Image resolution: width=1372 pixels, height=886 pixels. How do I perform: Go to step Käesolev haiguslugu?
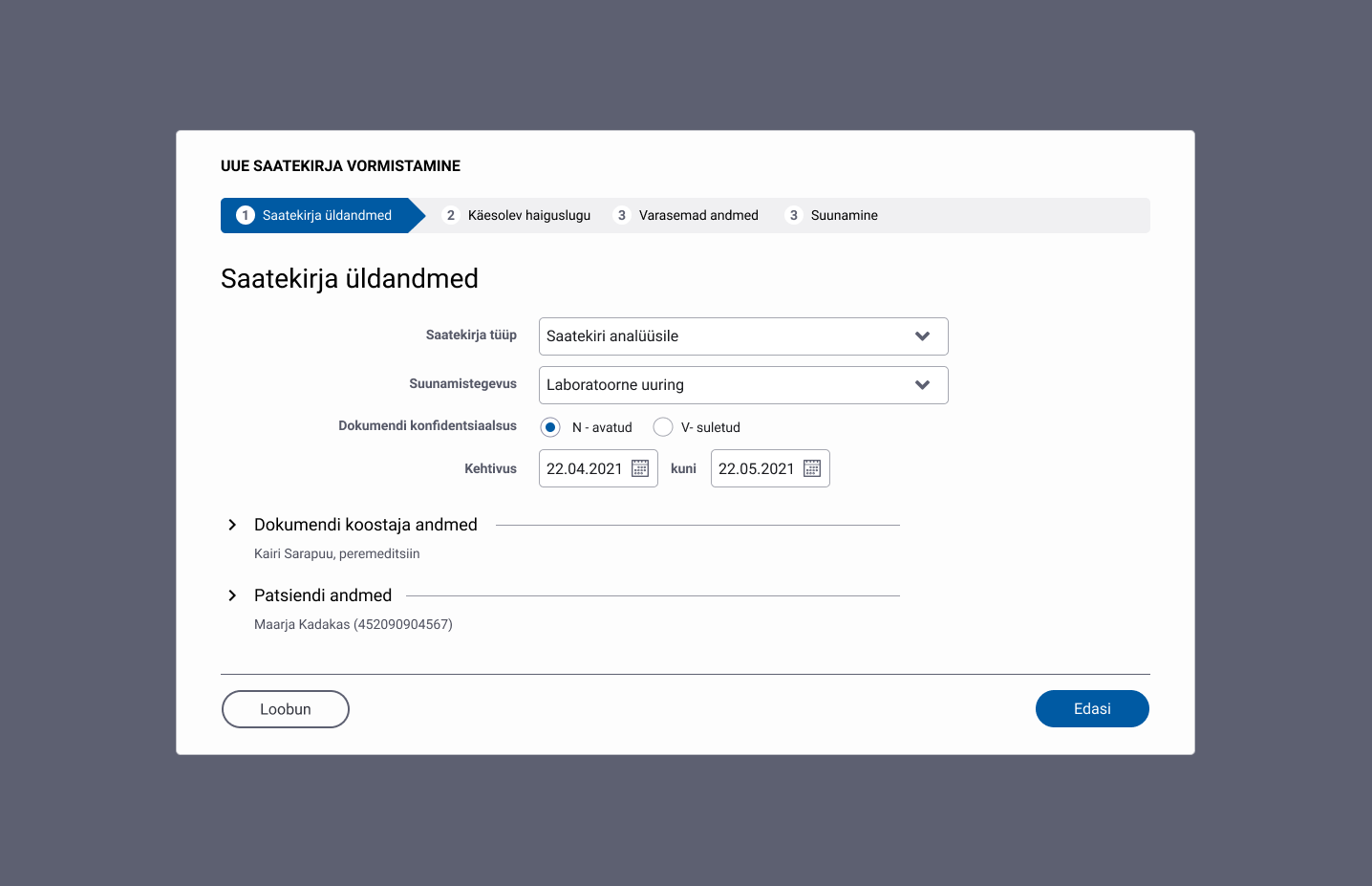click(x=517, y=215)
